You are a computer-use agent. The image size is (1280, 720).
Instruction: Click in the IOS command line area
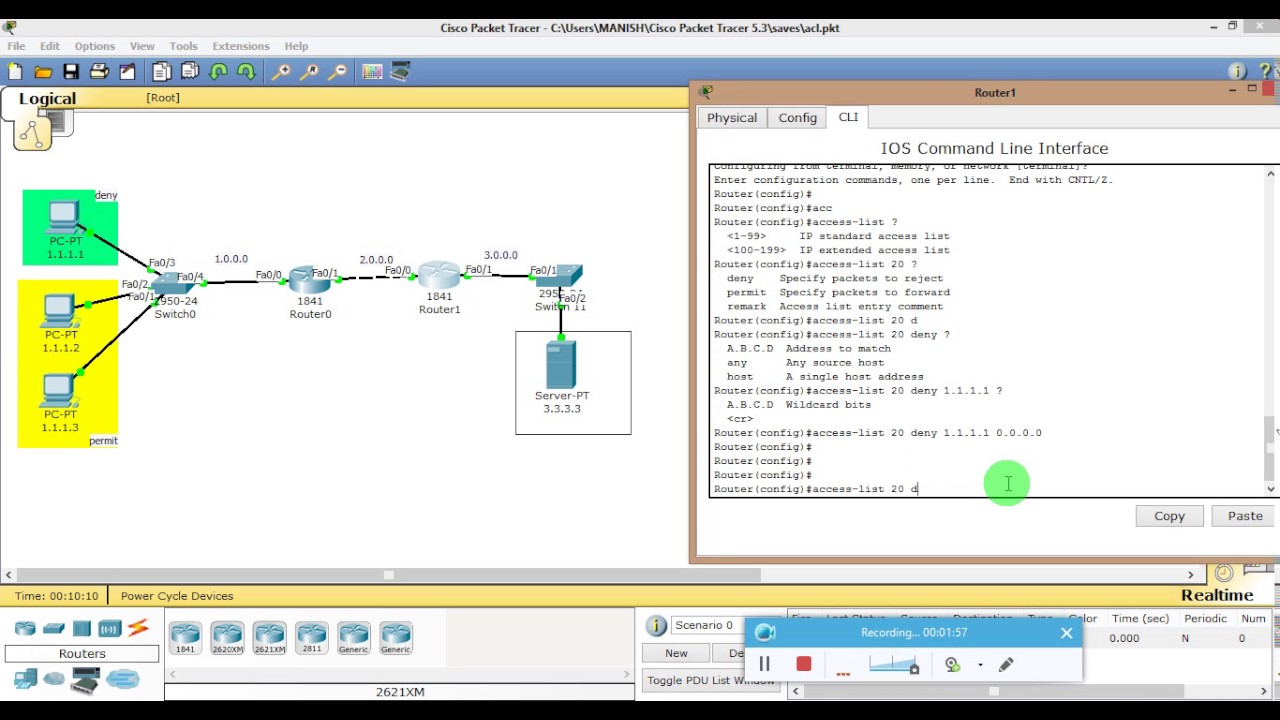(x=987, y=330)
